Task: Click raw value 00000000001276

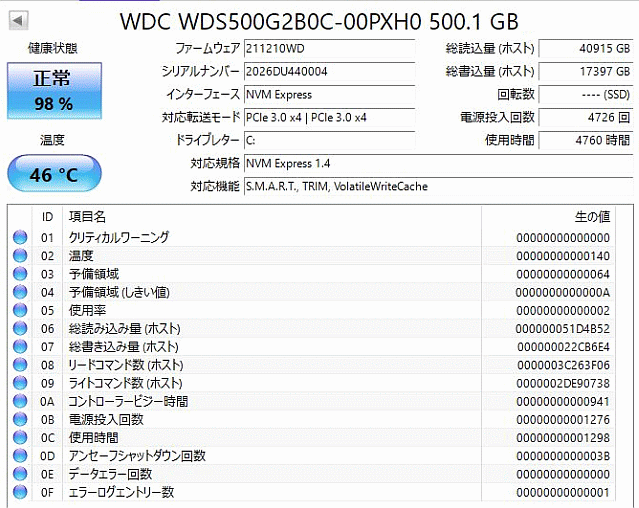Action: tap(563, 420)
